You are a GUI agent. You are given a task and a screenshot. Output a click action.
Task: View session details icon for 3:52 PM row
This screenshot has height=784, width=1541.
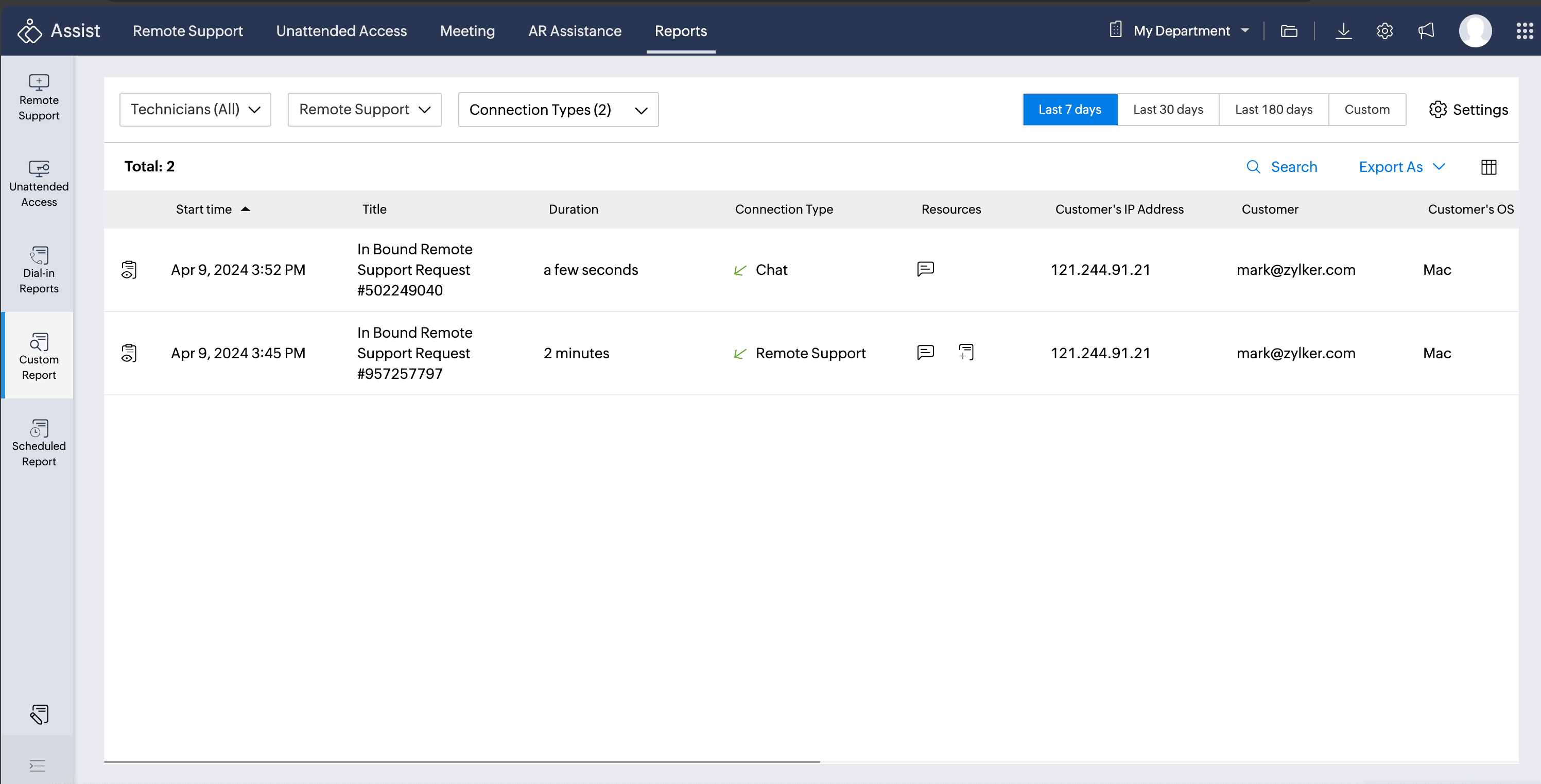[x=129, y=270]
